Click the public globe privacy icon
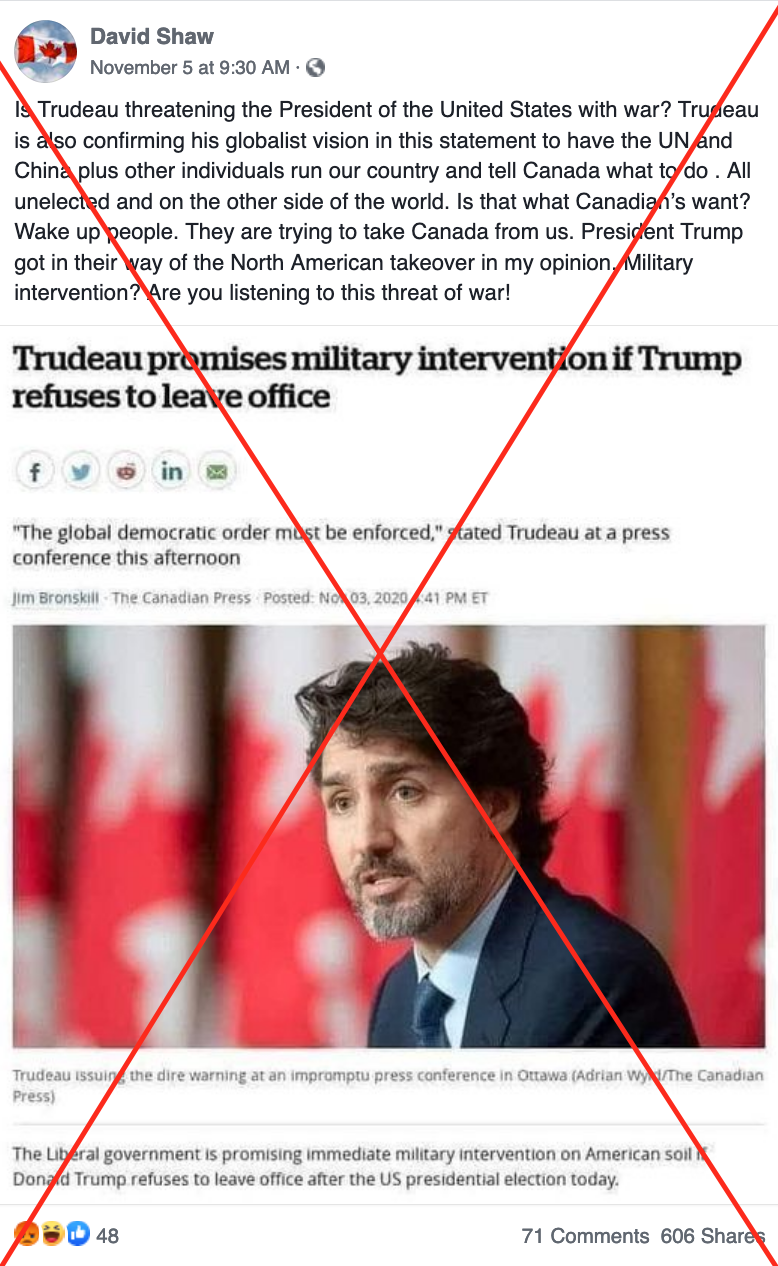This screenshot has width=778, height=1266. click(315, 68)
